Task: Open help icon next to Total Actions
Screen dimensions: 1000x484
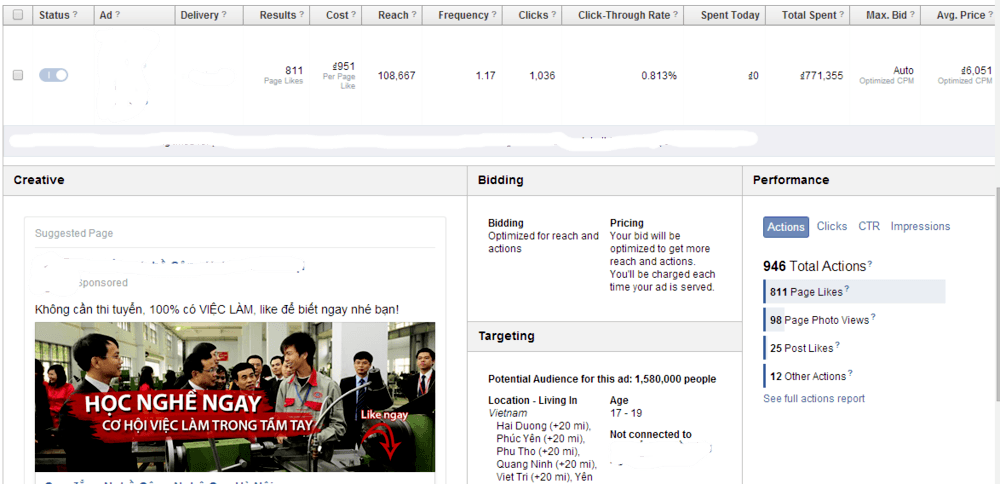Action: pyautogui.click(x=870, y=264)
